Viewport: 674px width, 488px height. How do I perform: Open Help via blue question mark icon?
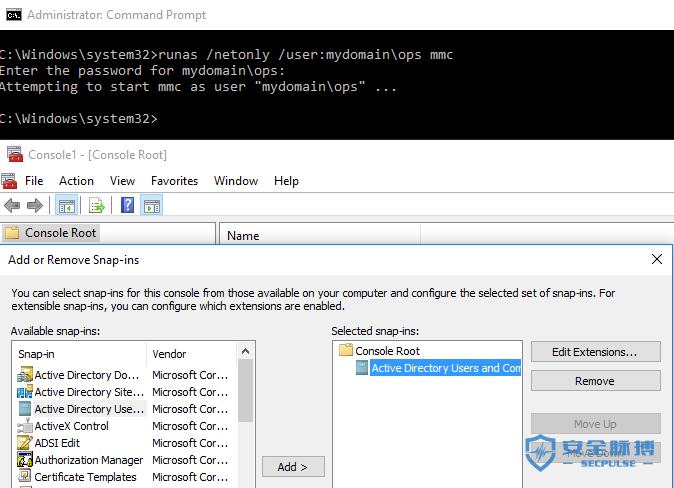coord(128,205)
